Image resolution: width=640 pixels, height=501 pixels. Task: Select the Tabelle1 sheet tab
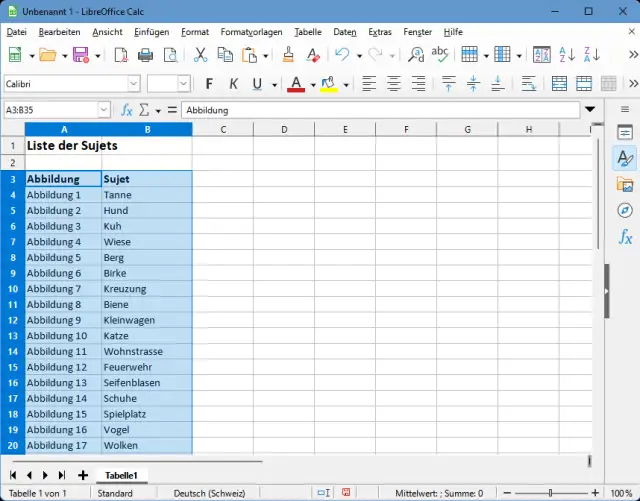(121, 475)
